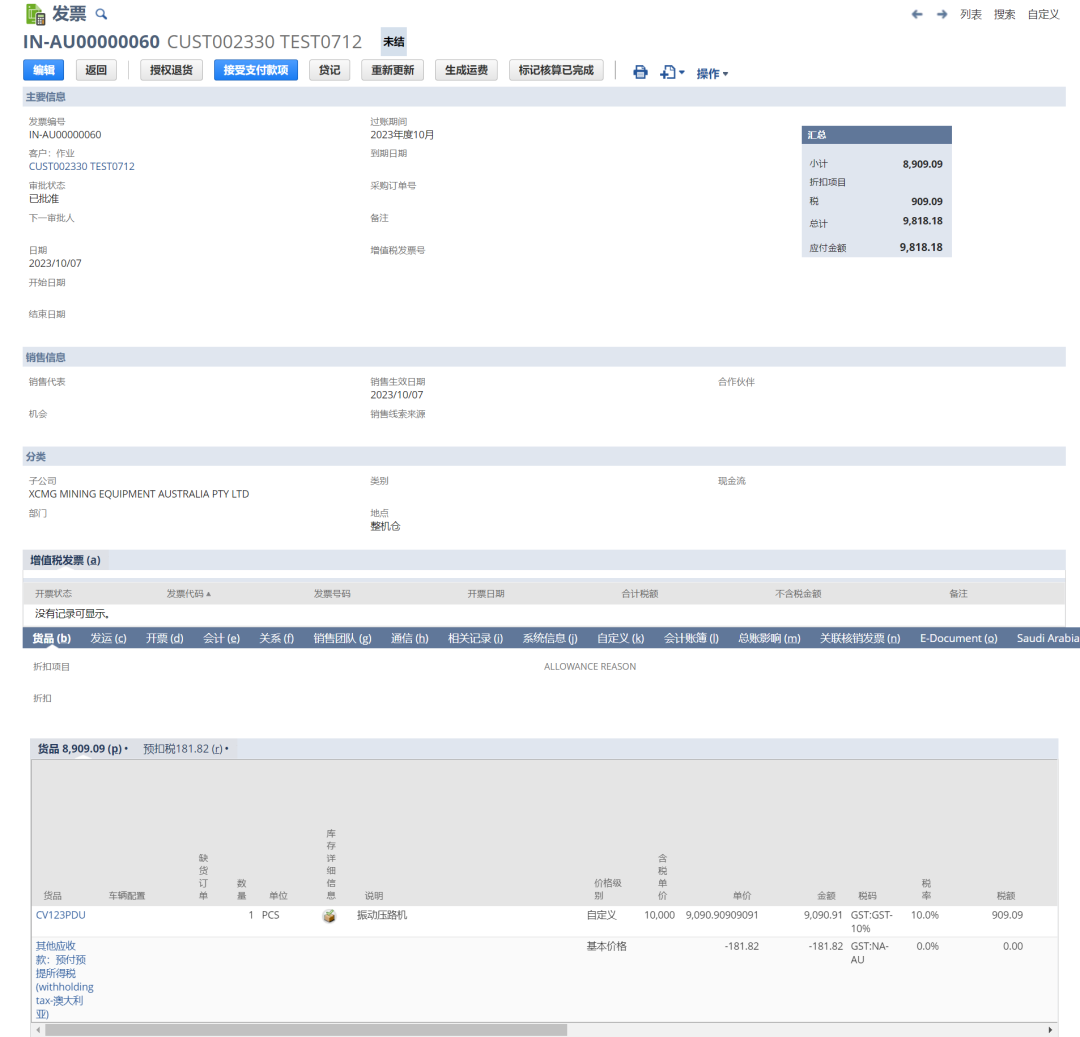The width and height of the screenshot is (1080, 1037).
Task: Select the 货品 (b) tab
Action: tap(52, 638)
